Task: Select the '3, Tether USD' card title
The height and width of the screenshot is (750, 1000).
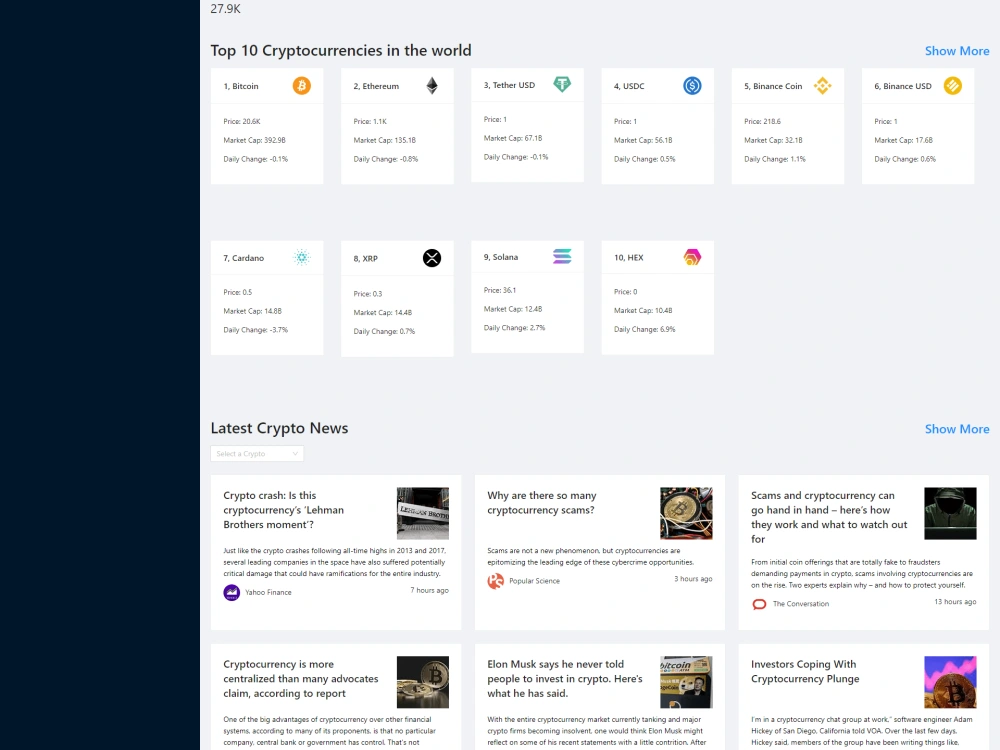Action: [509, 85]
